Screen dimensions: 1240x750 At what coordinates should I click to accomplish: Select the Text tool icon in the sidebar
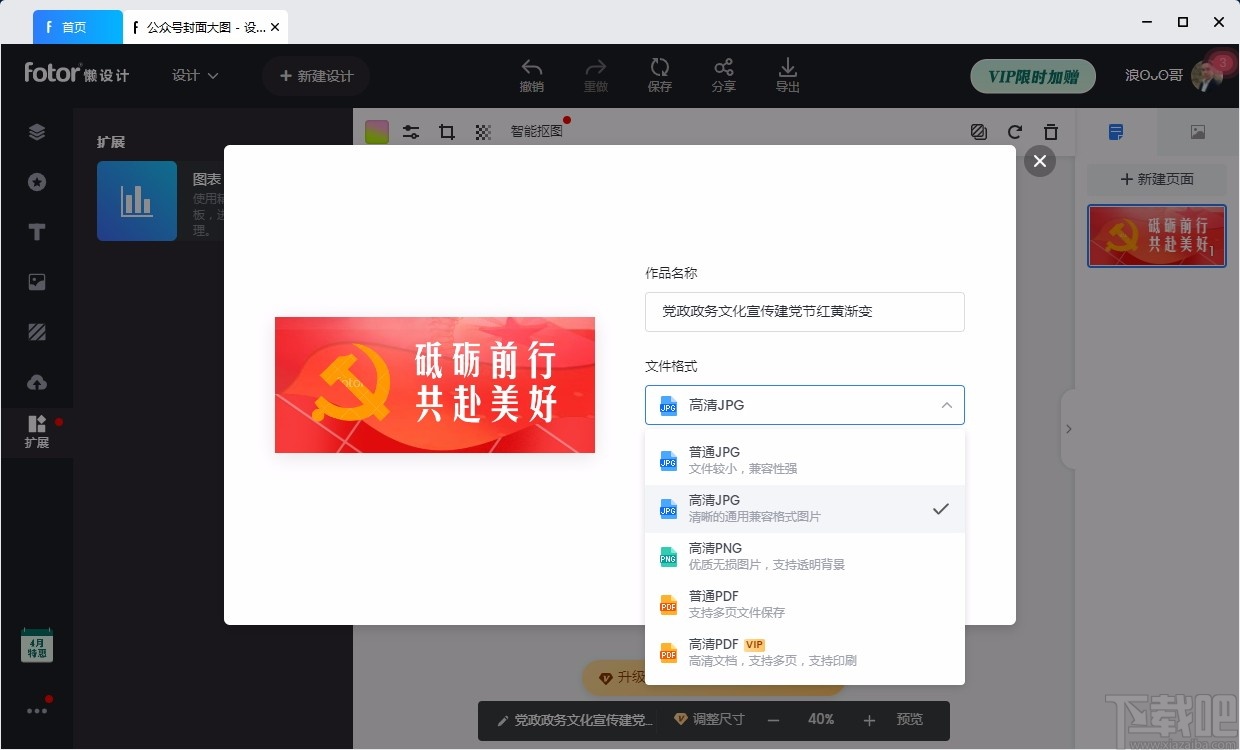(x=37, y=231)
